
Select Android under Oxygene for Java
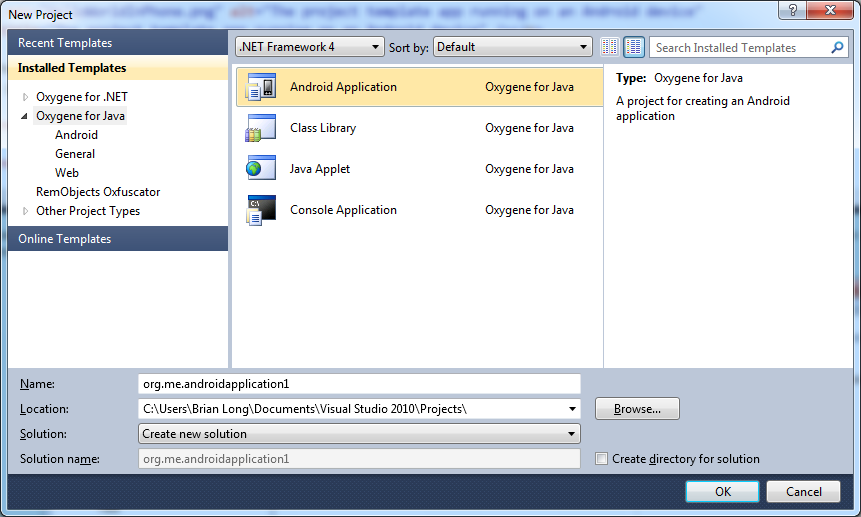[x=76, y=135]
